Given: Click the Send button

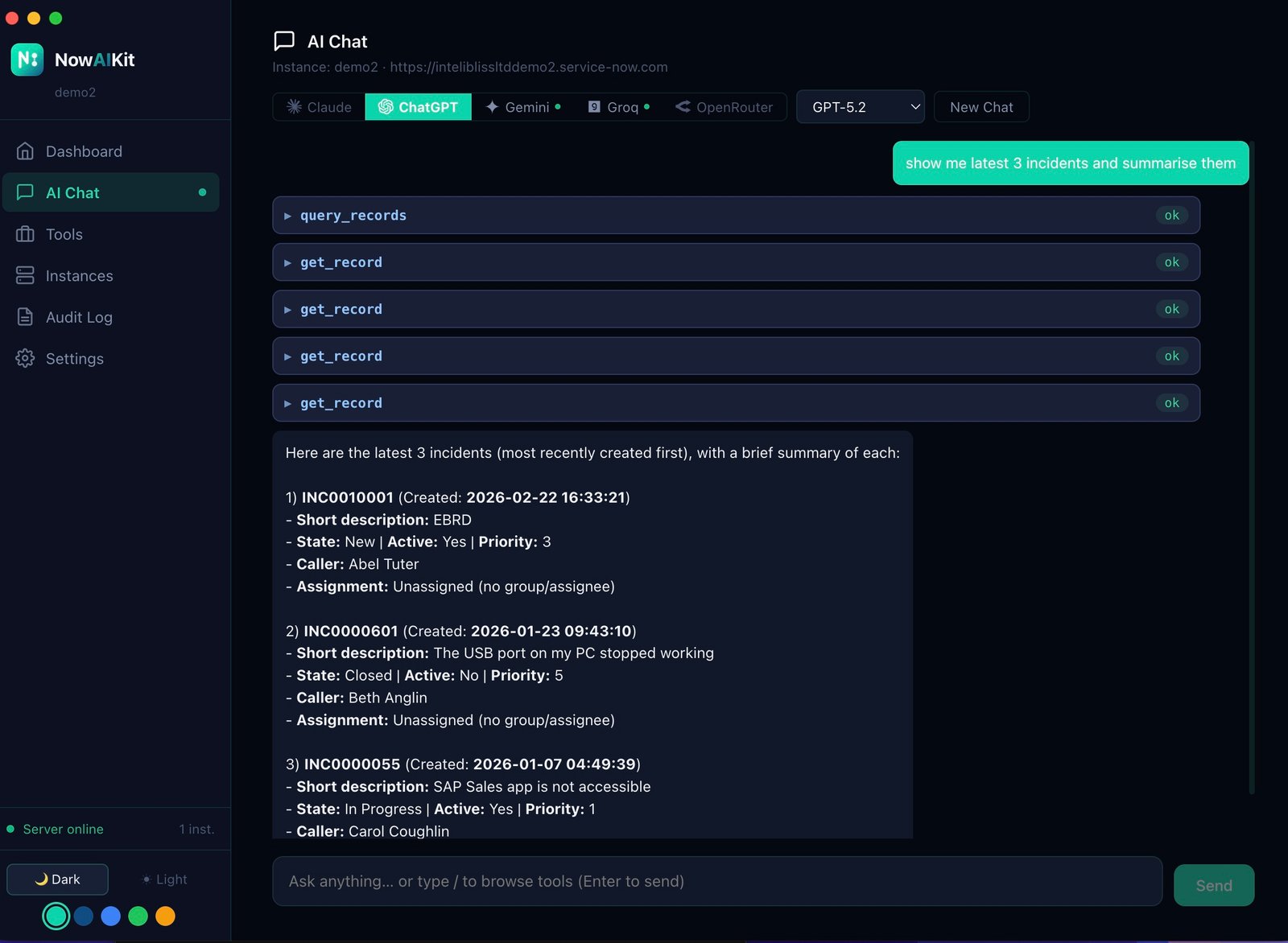Looking at the screenshot, I should pyautogui.click(x=1214, y=885).
